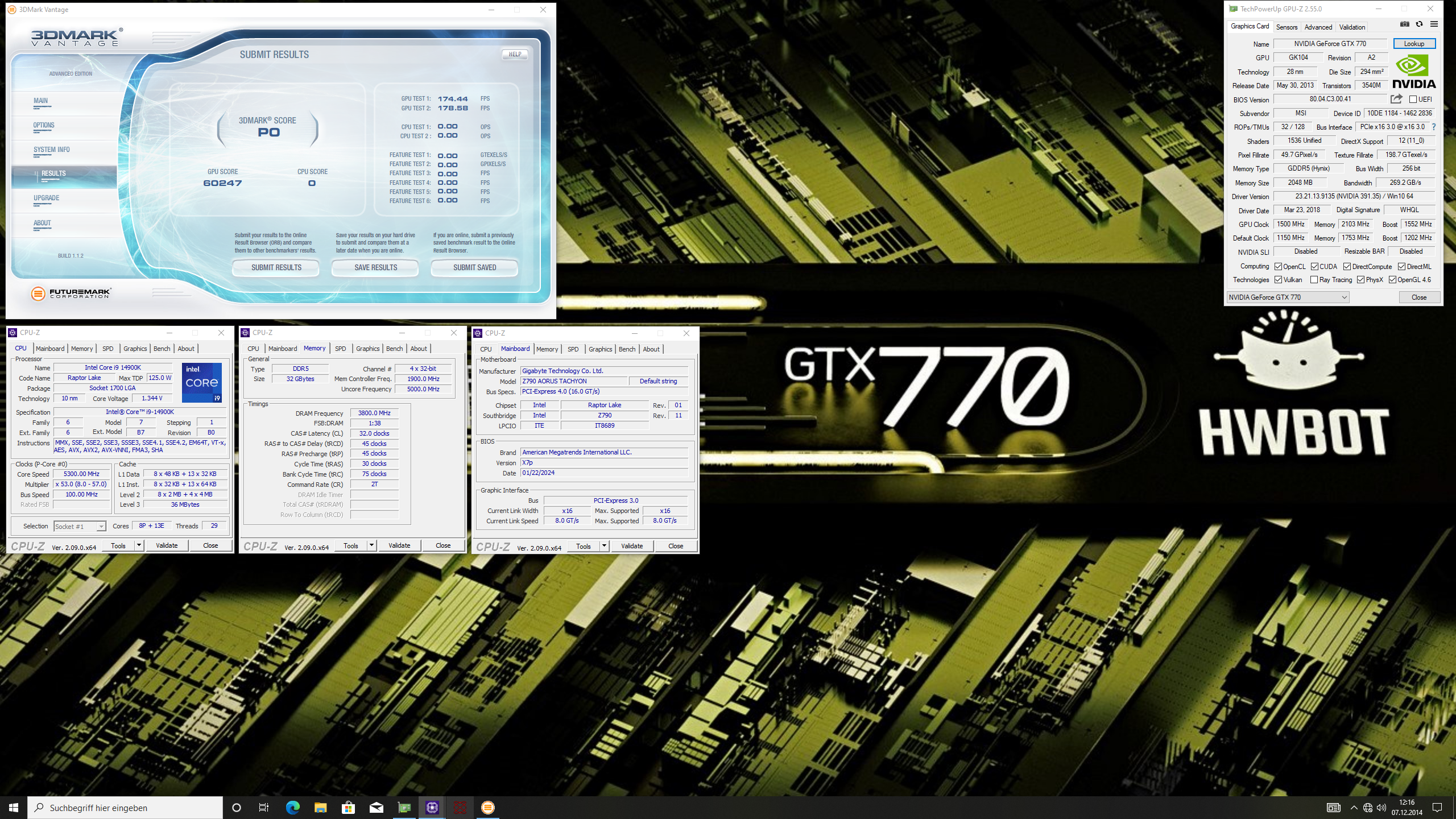Image resolution: width=1456 pixels, height=819 pixels.
Task: Open Microsoft Store from taskbar
Action: point(348,808)
